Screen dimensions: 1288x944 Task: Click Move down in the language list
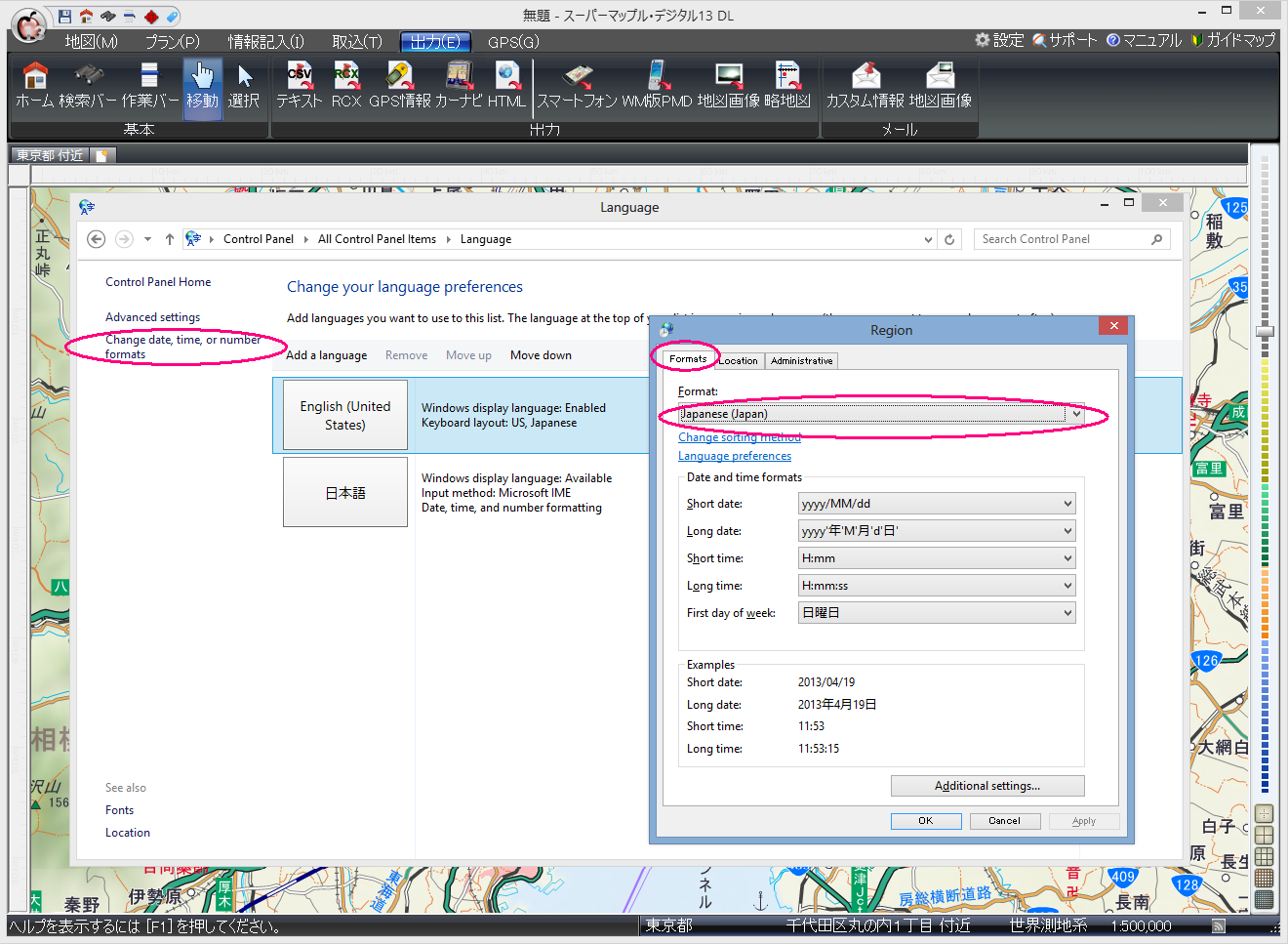pyautogui.click(x=541, y=355)
